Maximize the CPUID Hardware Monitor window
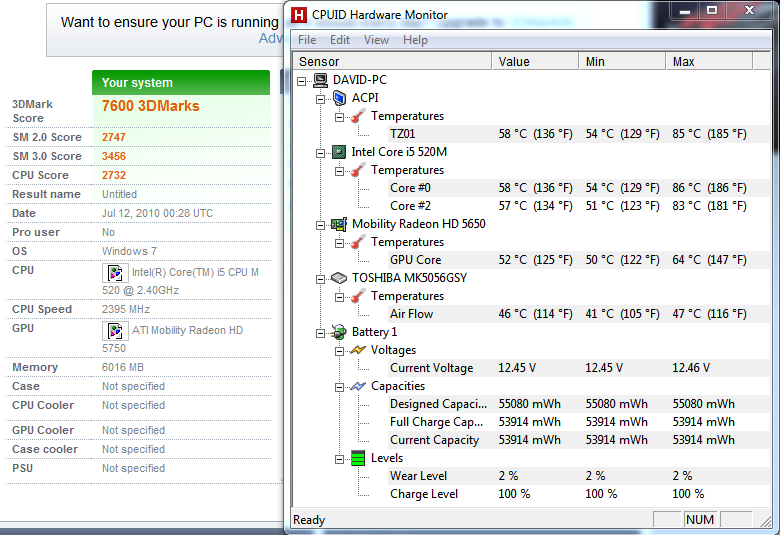This screenshot has height=535, width=780. click(x=712, y=10)
